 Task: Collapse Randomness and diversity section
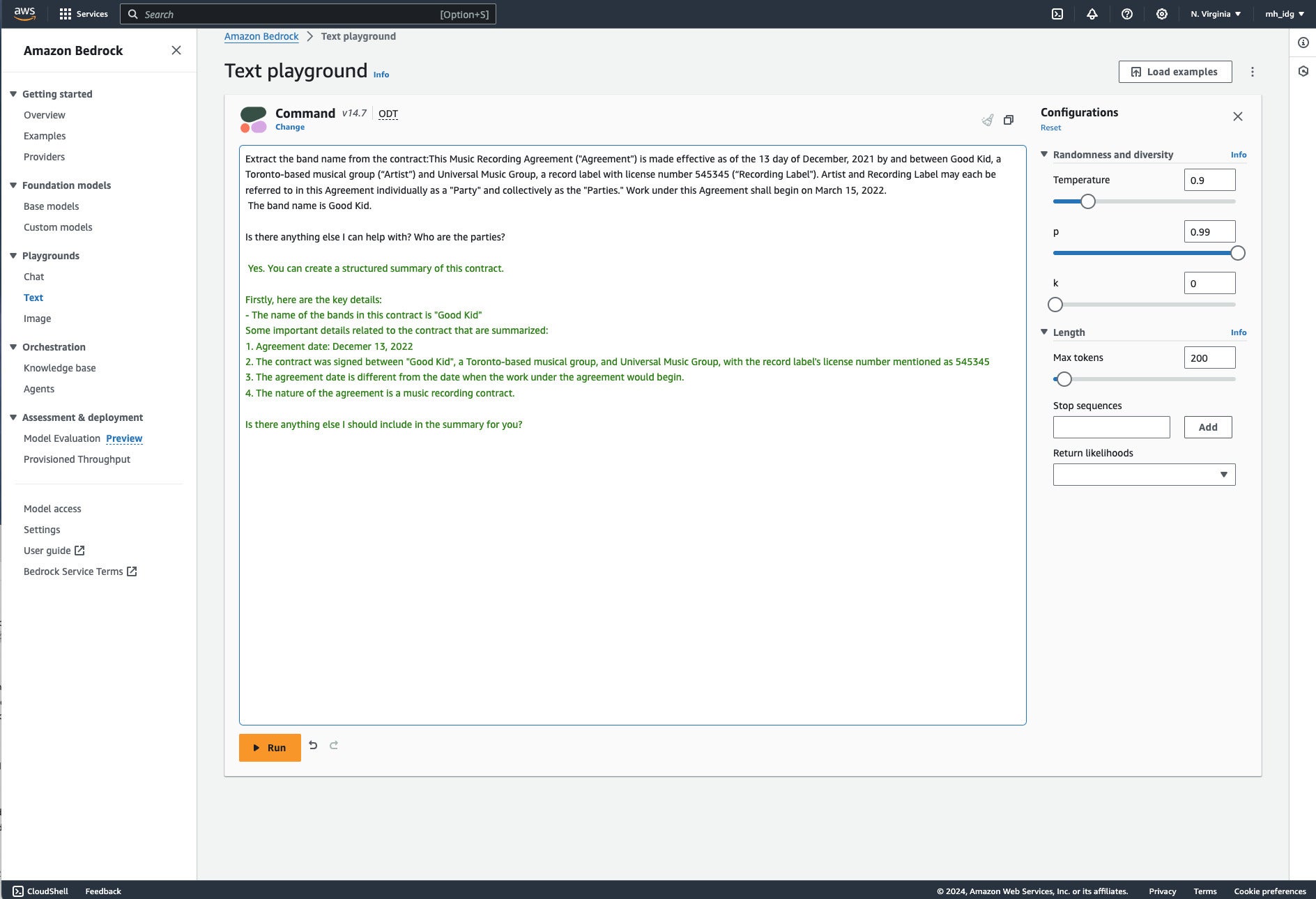coord(1044,155)
